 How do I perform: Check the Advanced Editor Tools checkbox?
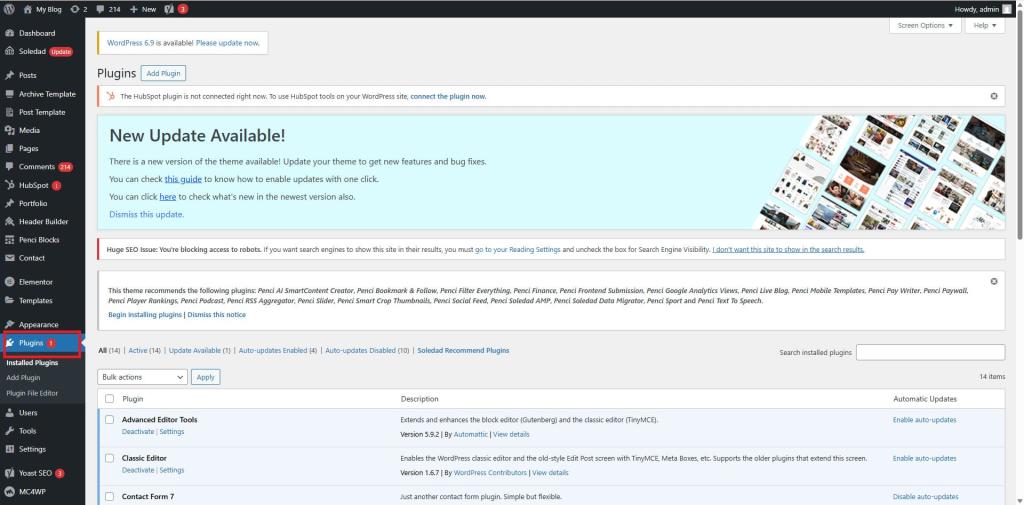tap(110, 419)
